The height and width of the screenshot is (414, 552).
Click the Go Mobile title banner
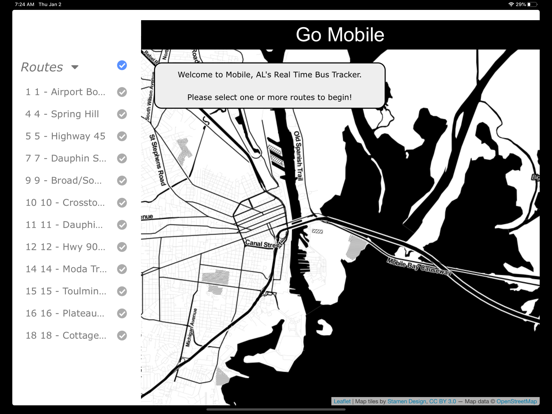coord(340,34)
